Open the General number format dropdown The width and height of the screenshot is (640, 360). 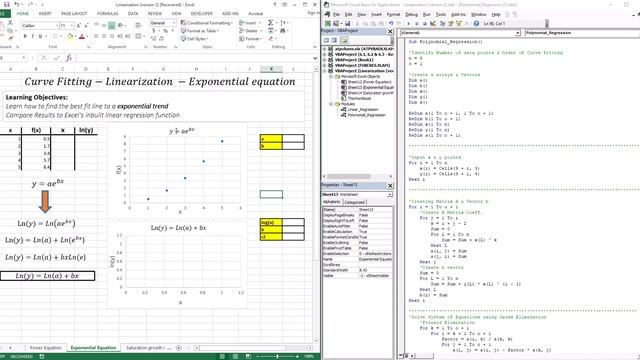click(x=173, y=23)
